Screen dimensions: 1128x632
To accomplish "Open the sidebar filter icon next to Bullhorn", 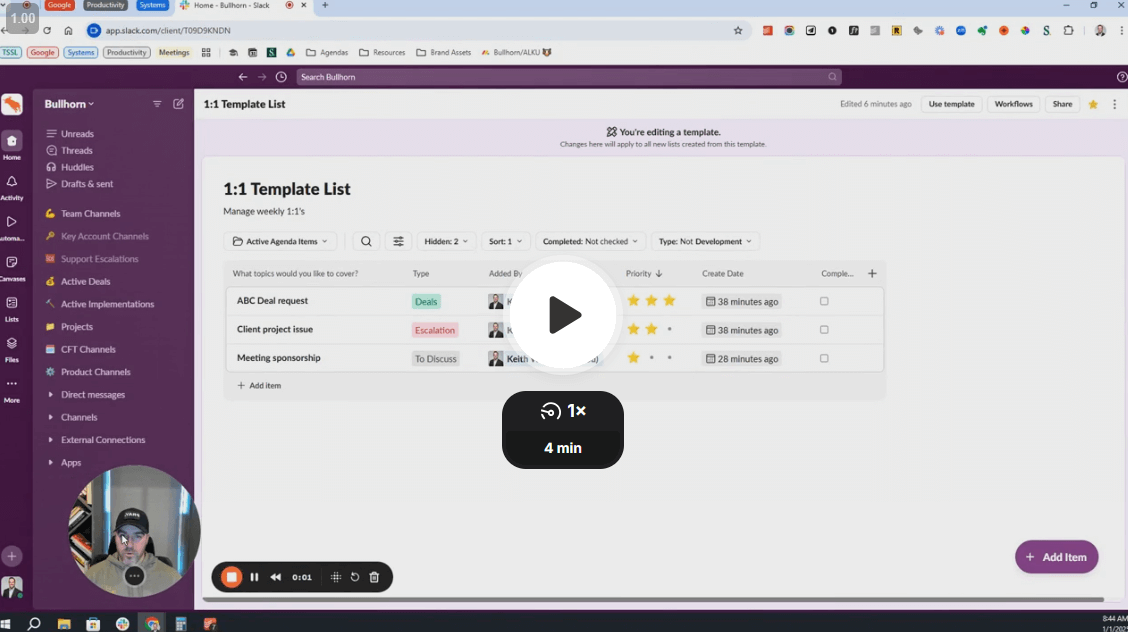I will click(x=157, y=104).
